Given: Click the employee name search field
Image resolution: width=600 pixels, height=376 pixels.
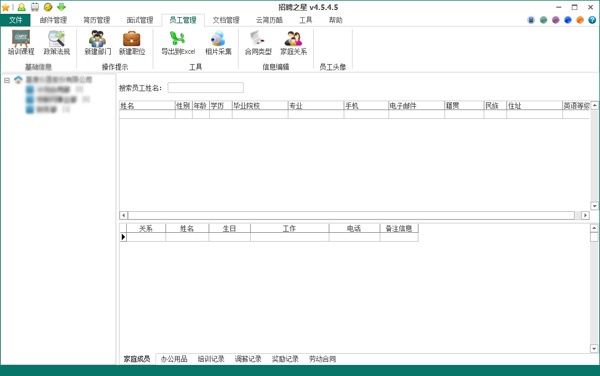Looking at the screenshot, I should (205, 88).
